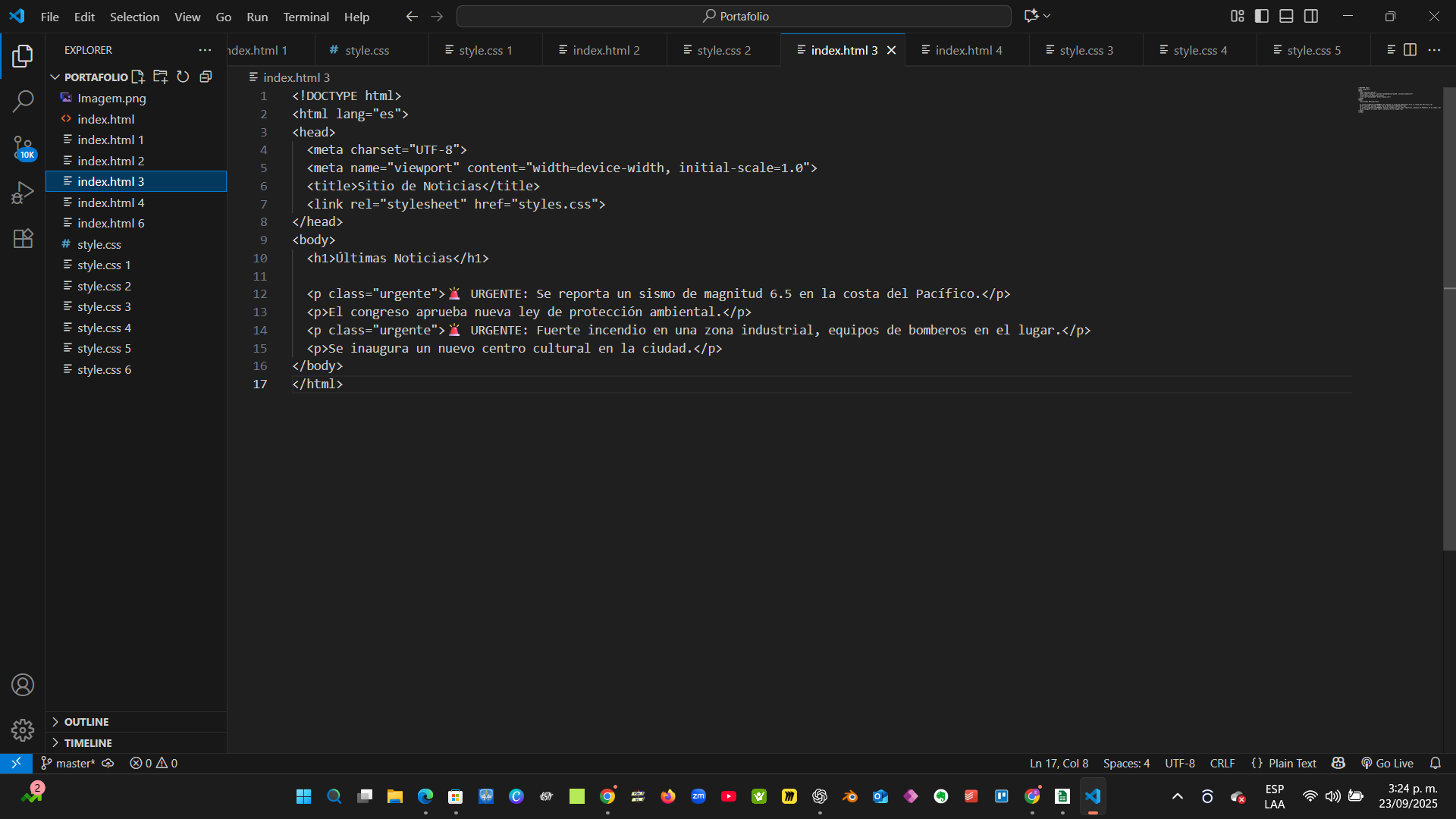Open the Search view in activity bar
The image size is (1456, 819).
pyautogui.click(x=23, y=101)
